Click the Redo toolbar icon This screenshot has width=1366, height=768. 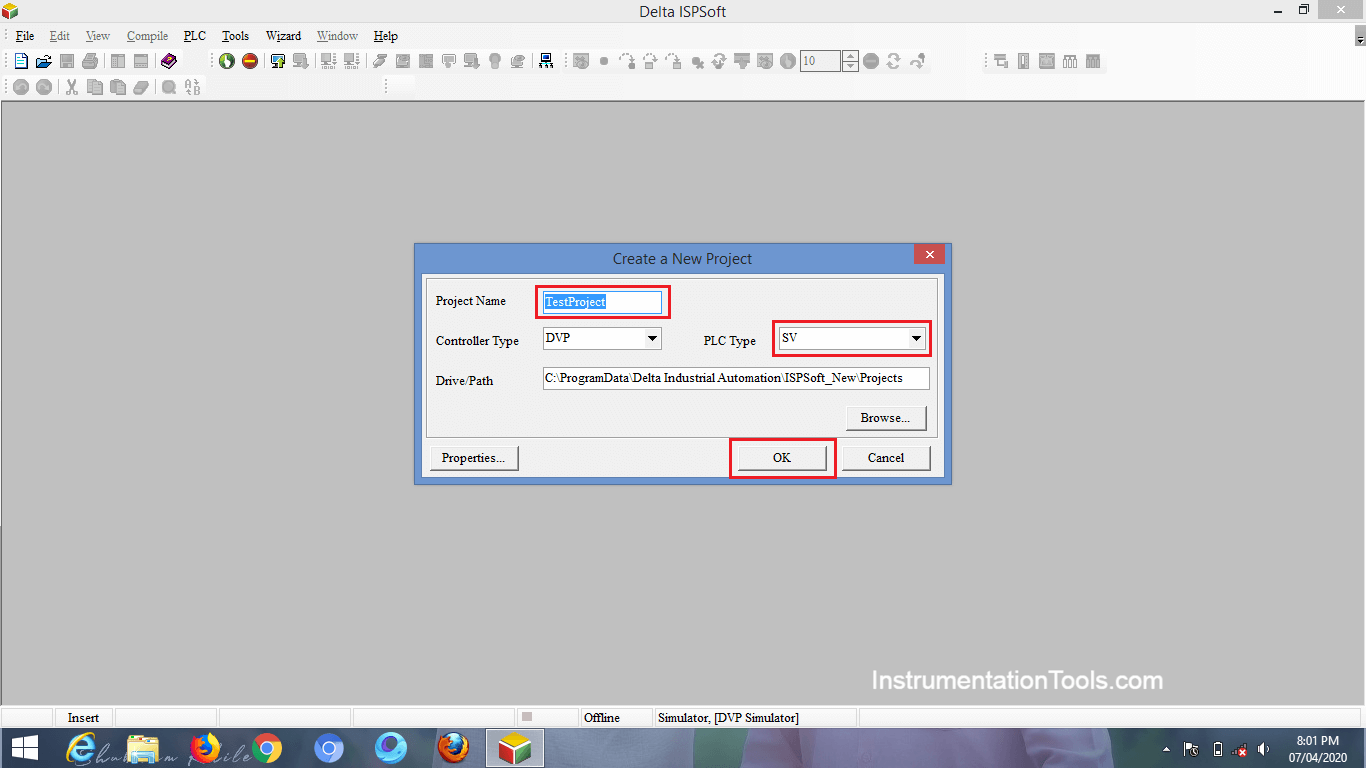coord(44,87)
